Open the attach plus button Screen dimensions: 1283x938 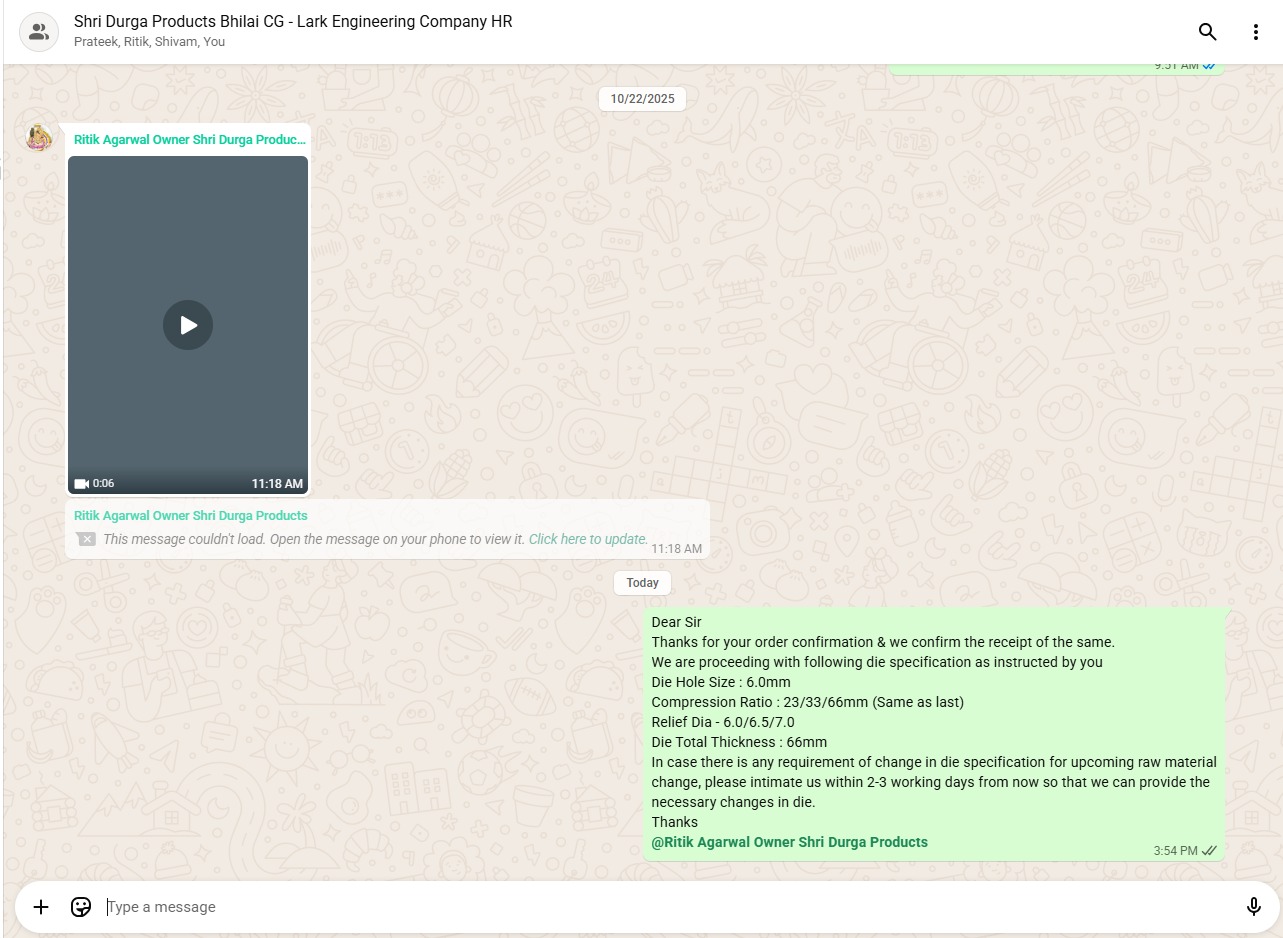coord(41,907)
